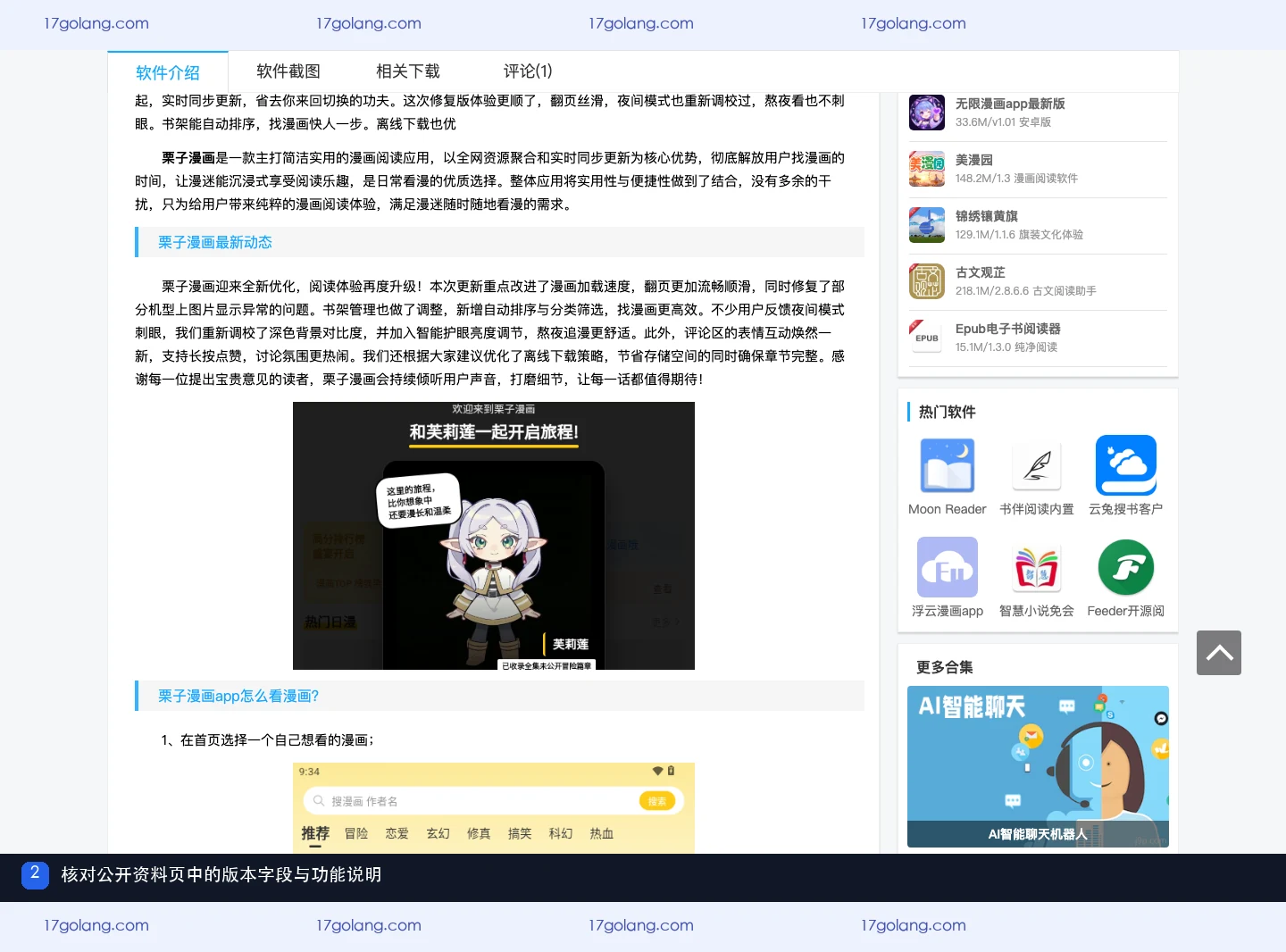
Task: Open the 美漫园 title link
Action: [974, 160]
